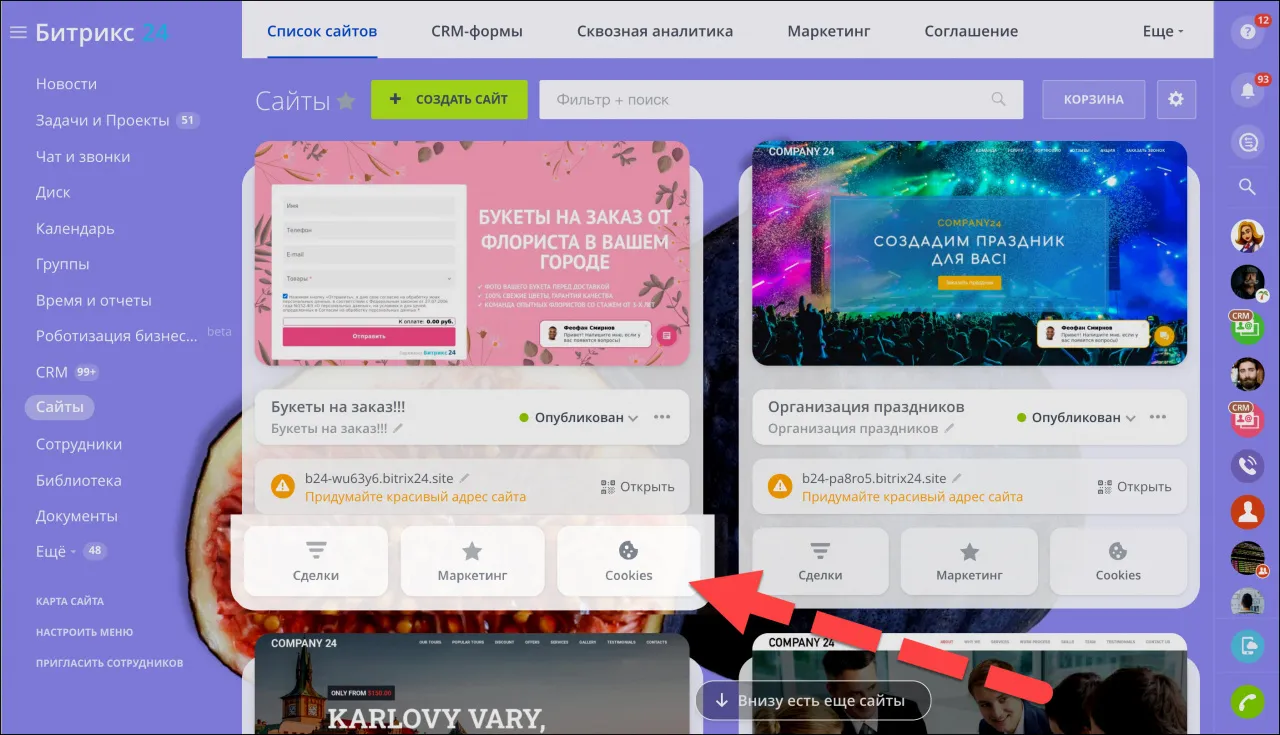This screenshot has height=735, width=1280.
Task: Open Время и отчеты in left menu
Action: click(94, 300)
